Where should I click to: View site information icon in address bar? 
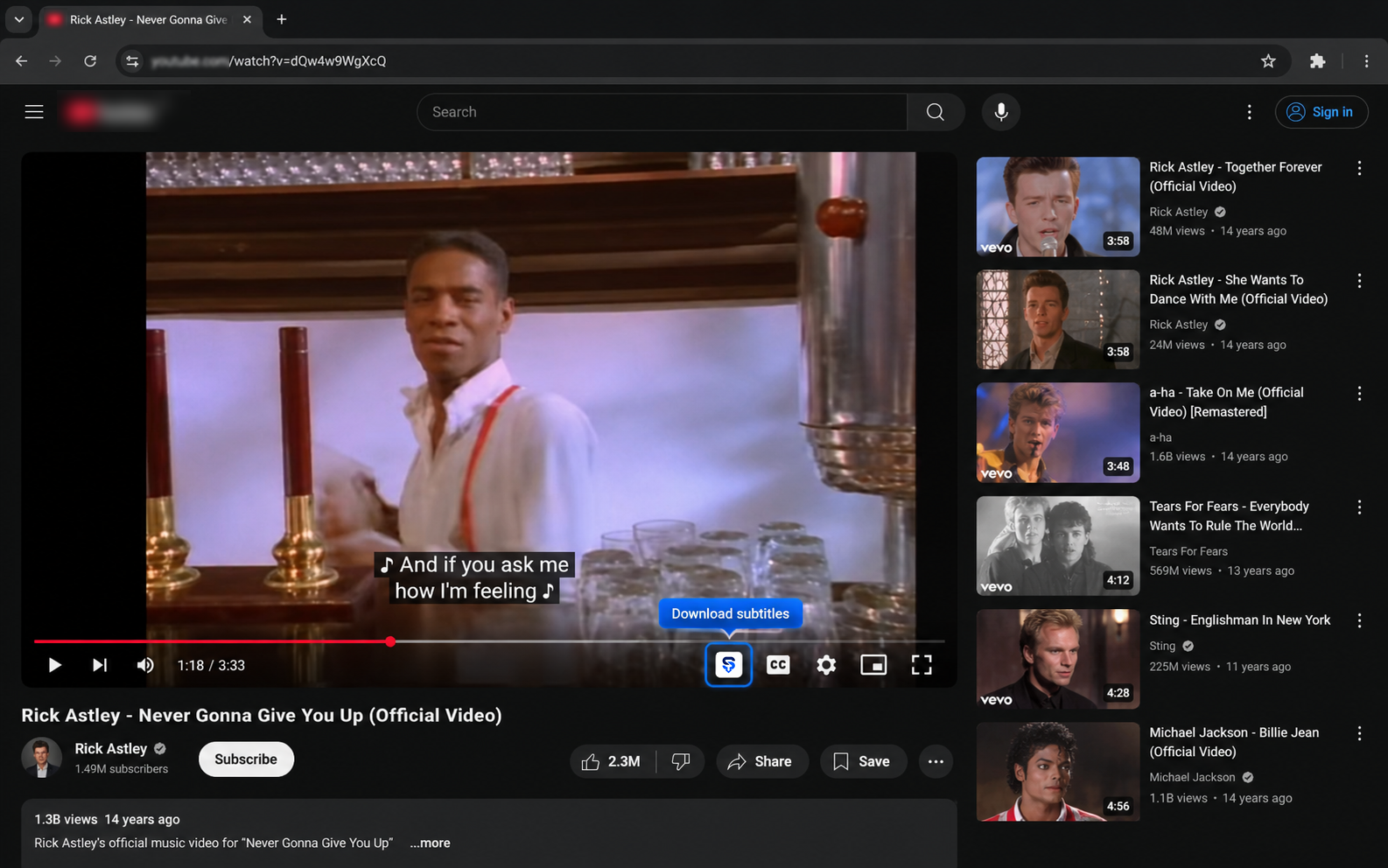[x=132, y=61]
